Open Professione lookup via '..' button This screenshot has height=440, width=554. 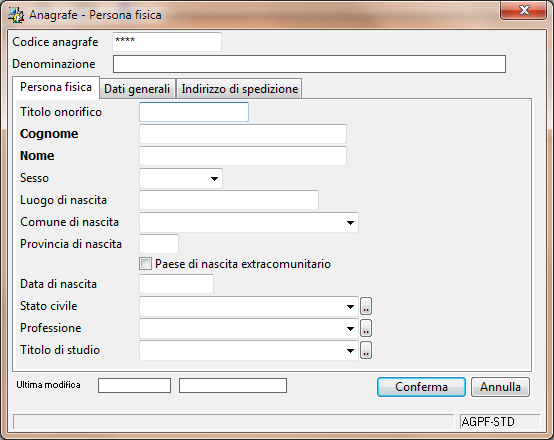click(x=366, y=328)
